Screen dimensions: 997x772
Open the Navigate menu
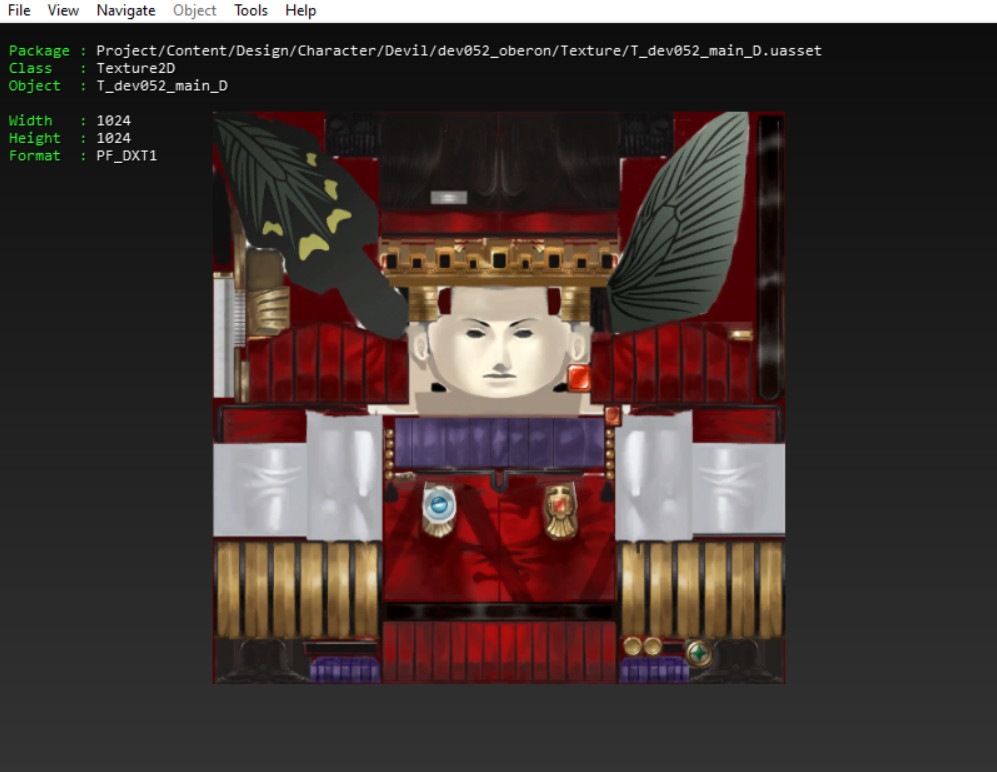click(125, 10)
